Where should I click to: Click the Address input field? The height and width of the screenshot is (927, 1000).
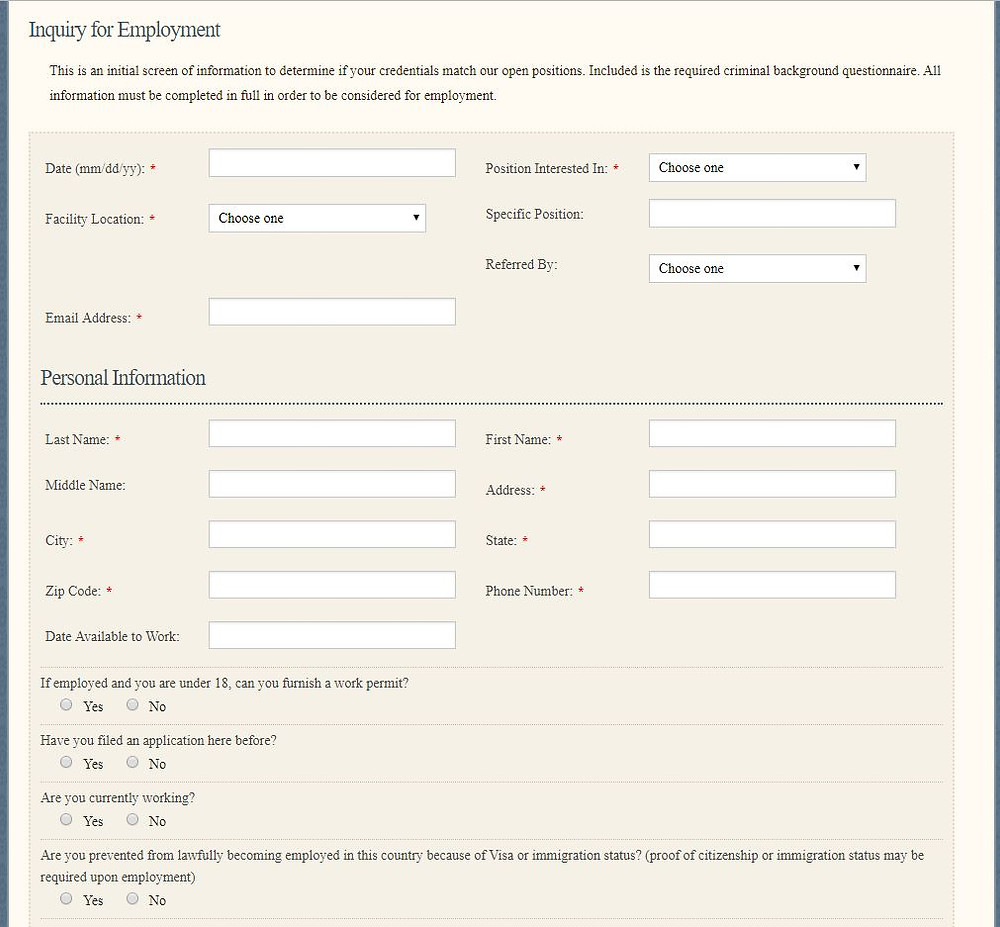772,484
